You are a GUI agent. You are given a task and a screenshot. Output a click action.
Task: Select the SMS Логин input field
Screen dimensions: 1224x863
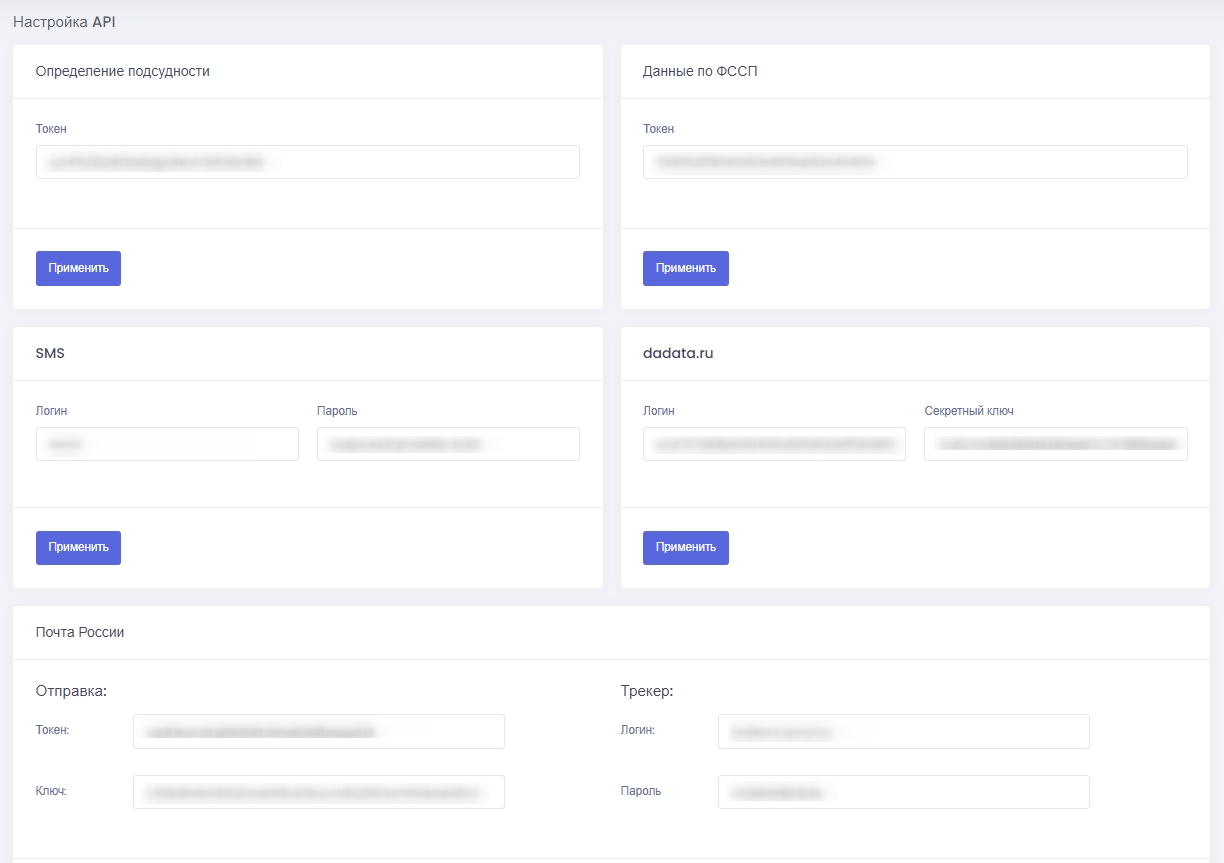(167, 444)
